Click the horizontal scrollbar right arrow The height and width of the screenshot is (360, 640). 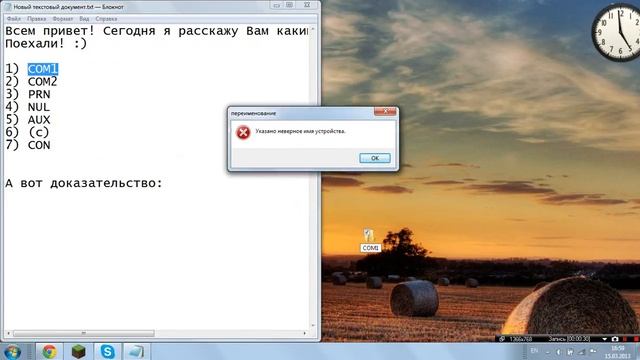pos(305,333)
